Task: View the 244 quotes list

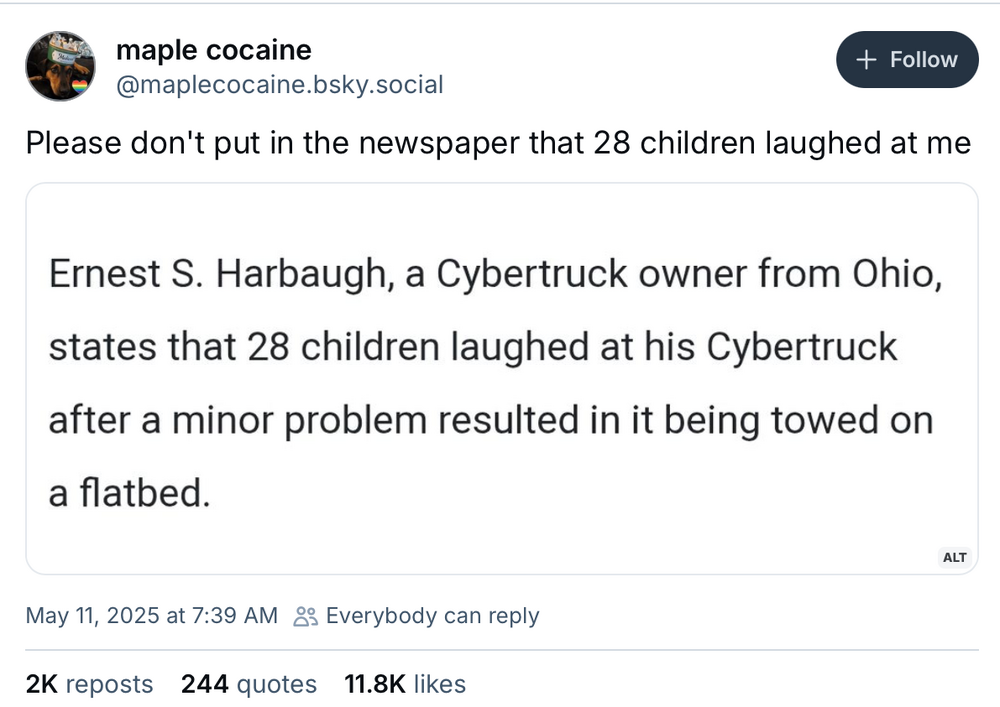Action: click(248, 684)
